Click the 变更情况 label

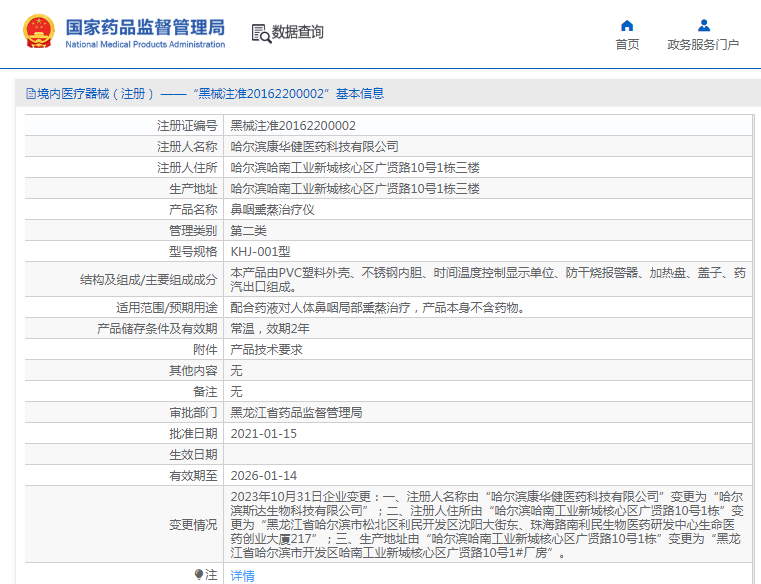point(193,525)
